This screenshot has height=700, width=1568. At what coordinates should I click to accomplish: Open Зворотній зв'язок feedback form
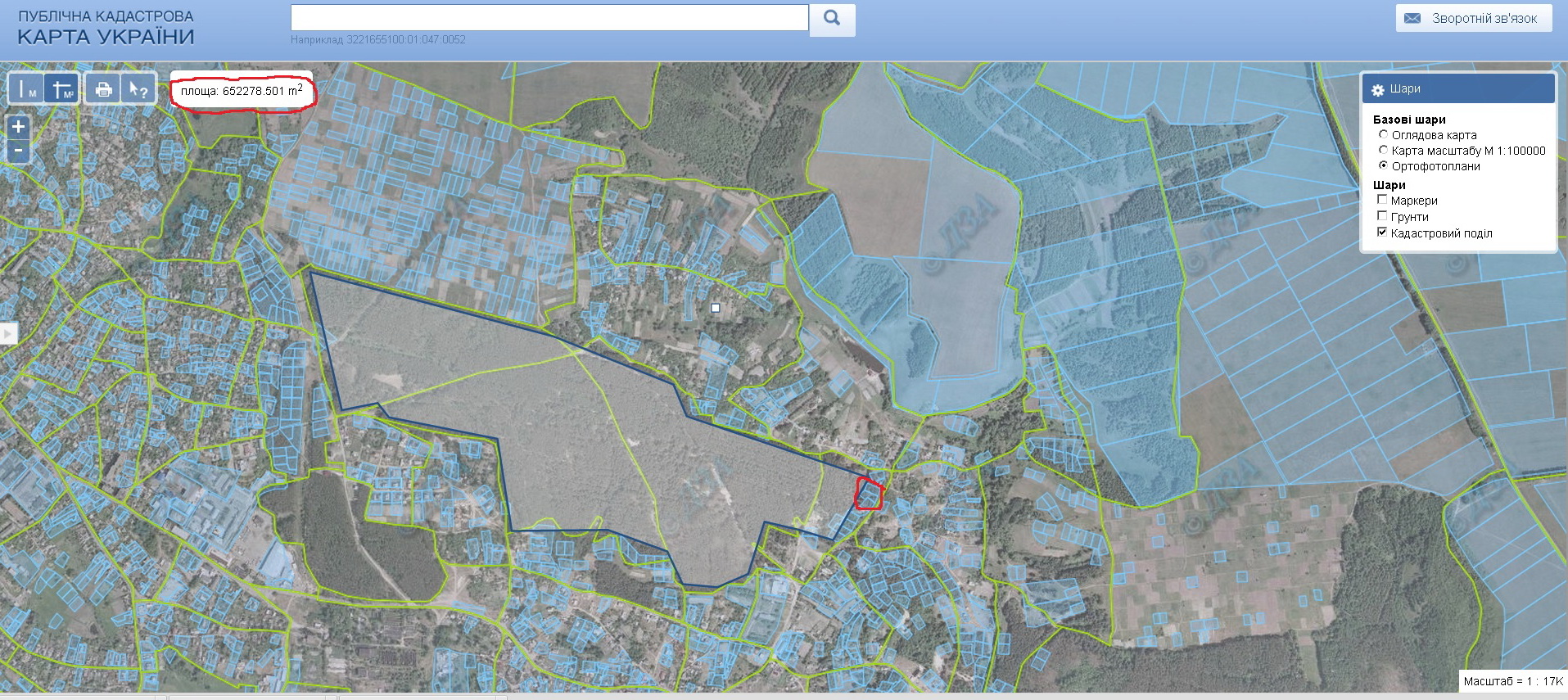pyautogui.click(x=1474, y=18)
